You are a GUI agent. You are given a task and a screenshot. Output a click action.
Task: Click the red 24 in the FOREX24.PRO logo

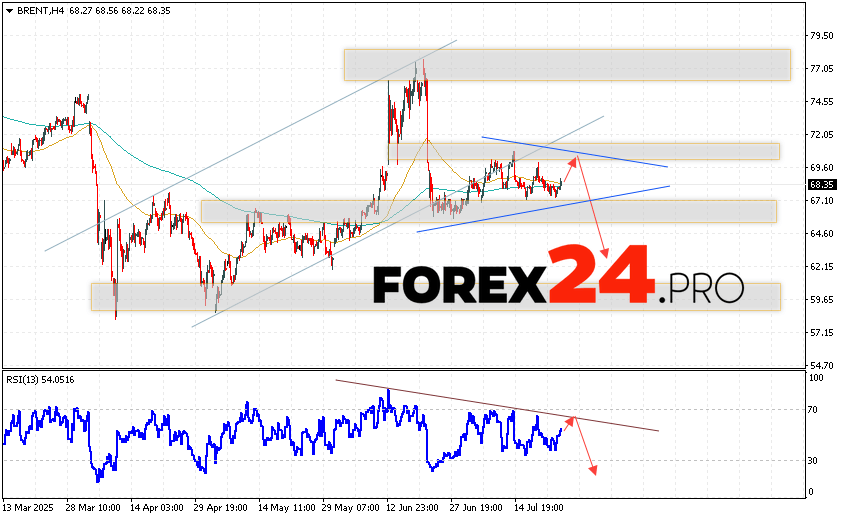(x=601, y=276)
